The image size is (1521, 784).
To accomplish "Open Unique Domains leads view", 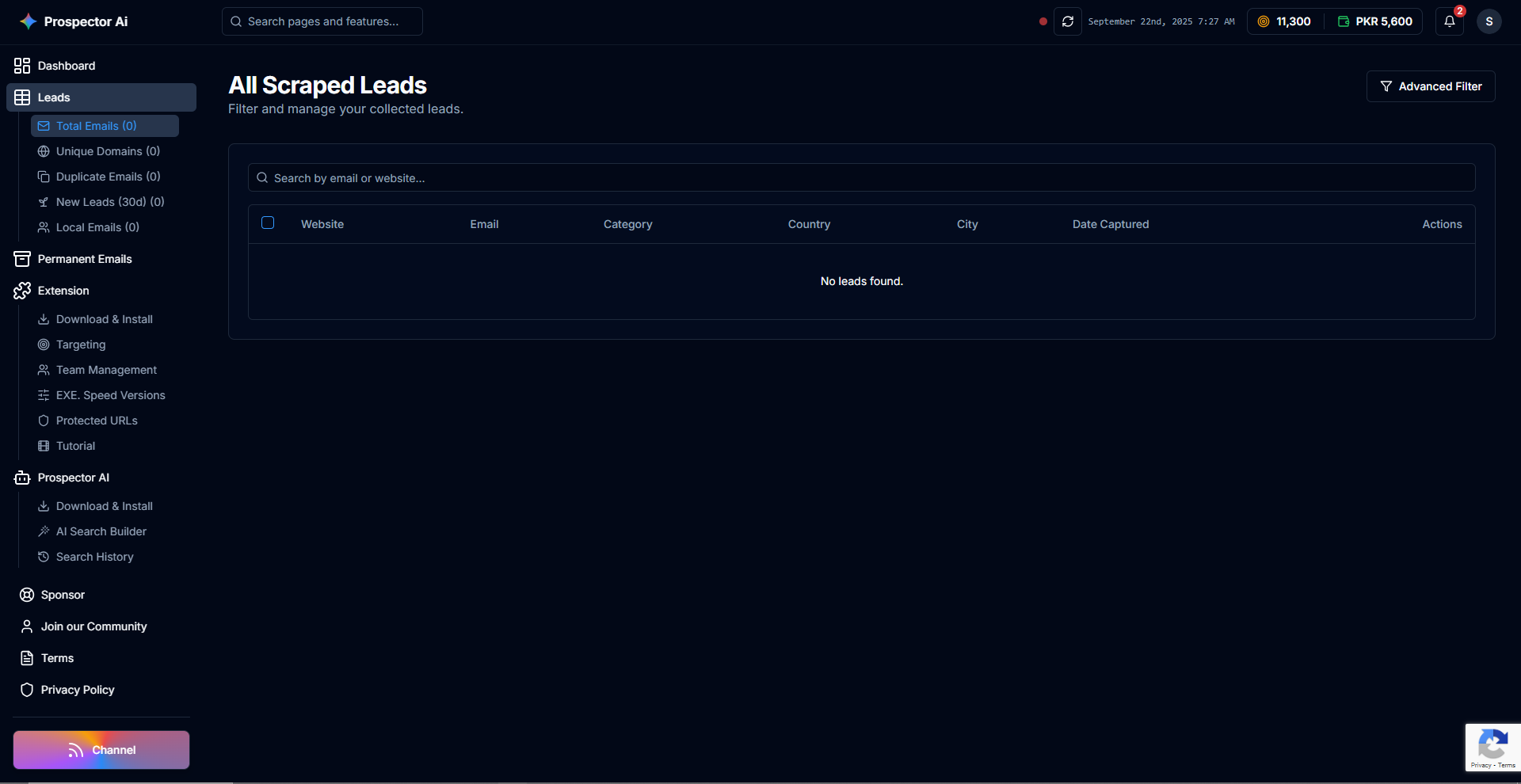I will click(x=108, y=151).
